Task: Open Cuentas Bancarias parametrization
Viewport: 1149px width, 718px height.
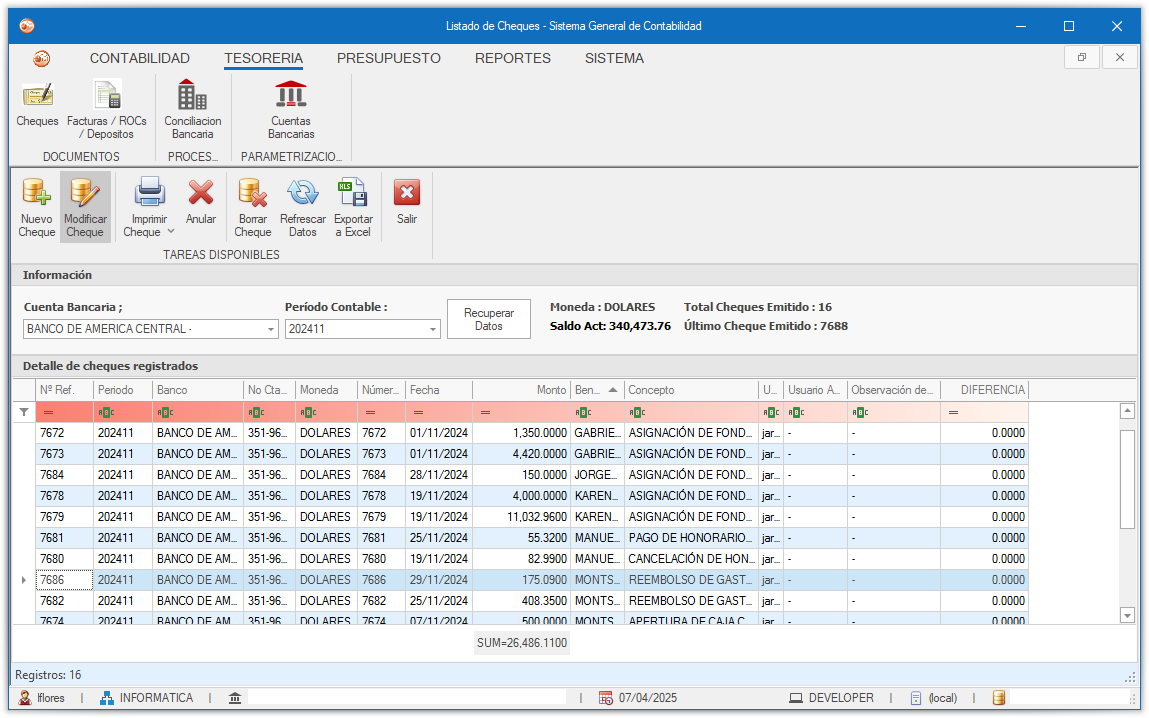Action: [291, 110]
